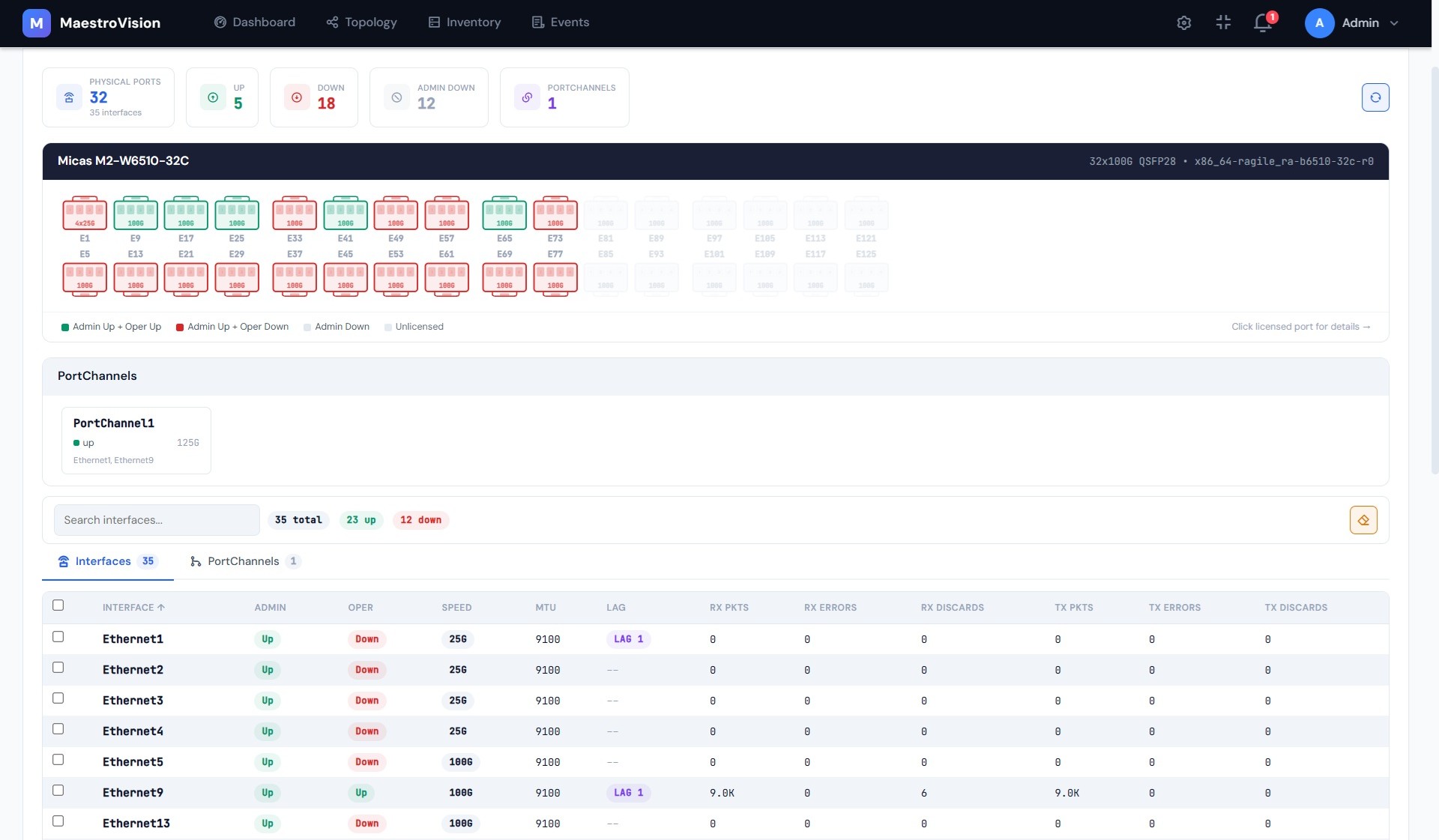
Task: Select the lower port icon labeled E45
Action: click(x=346, y=280)
